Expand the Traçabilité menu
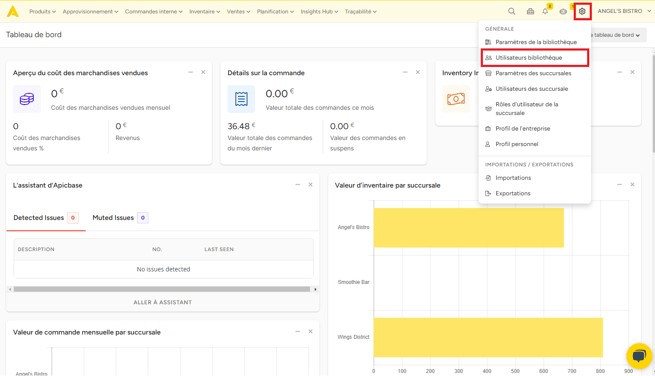 (361, 12)
